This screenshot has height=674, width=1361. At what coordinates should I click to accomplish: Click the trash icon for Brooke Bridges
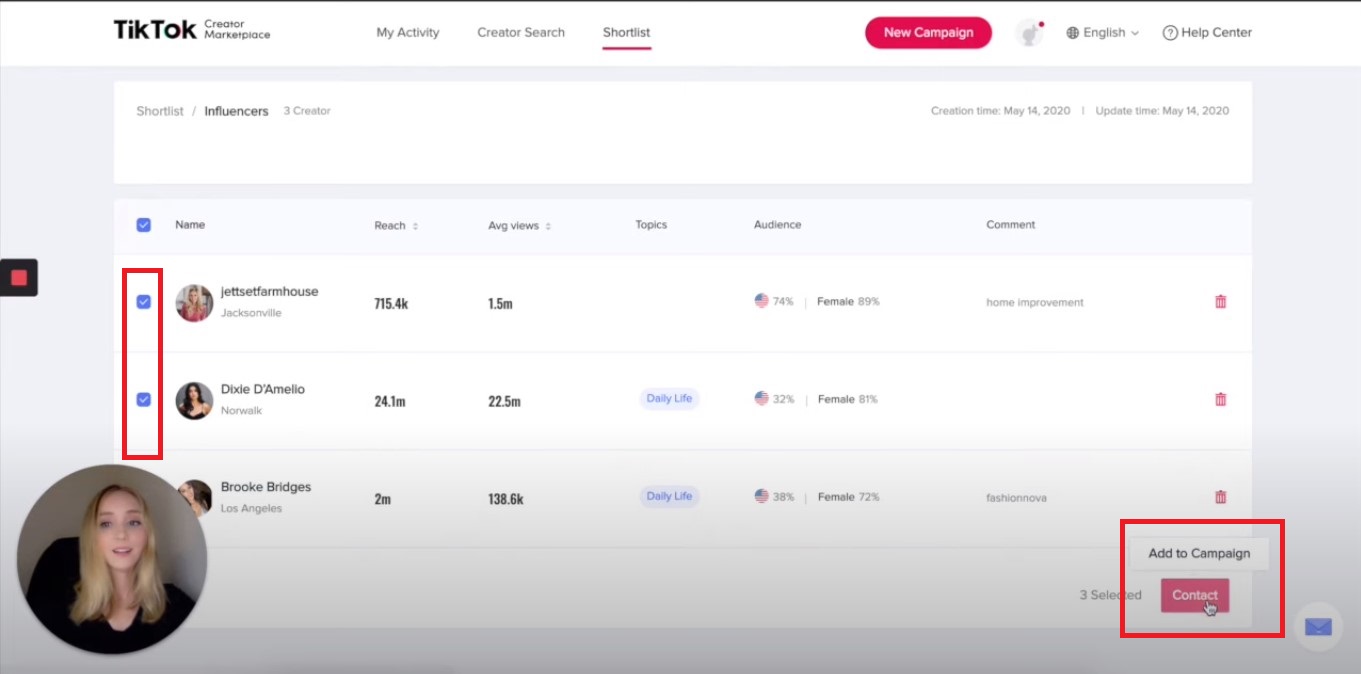[1220, 497]
